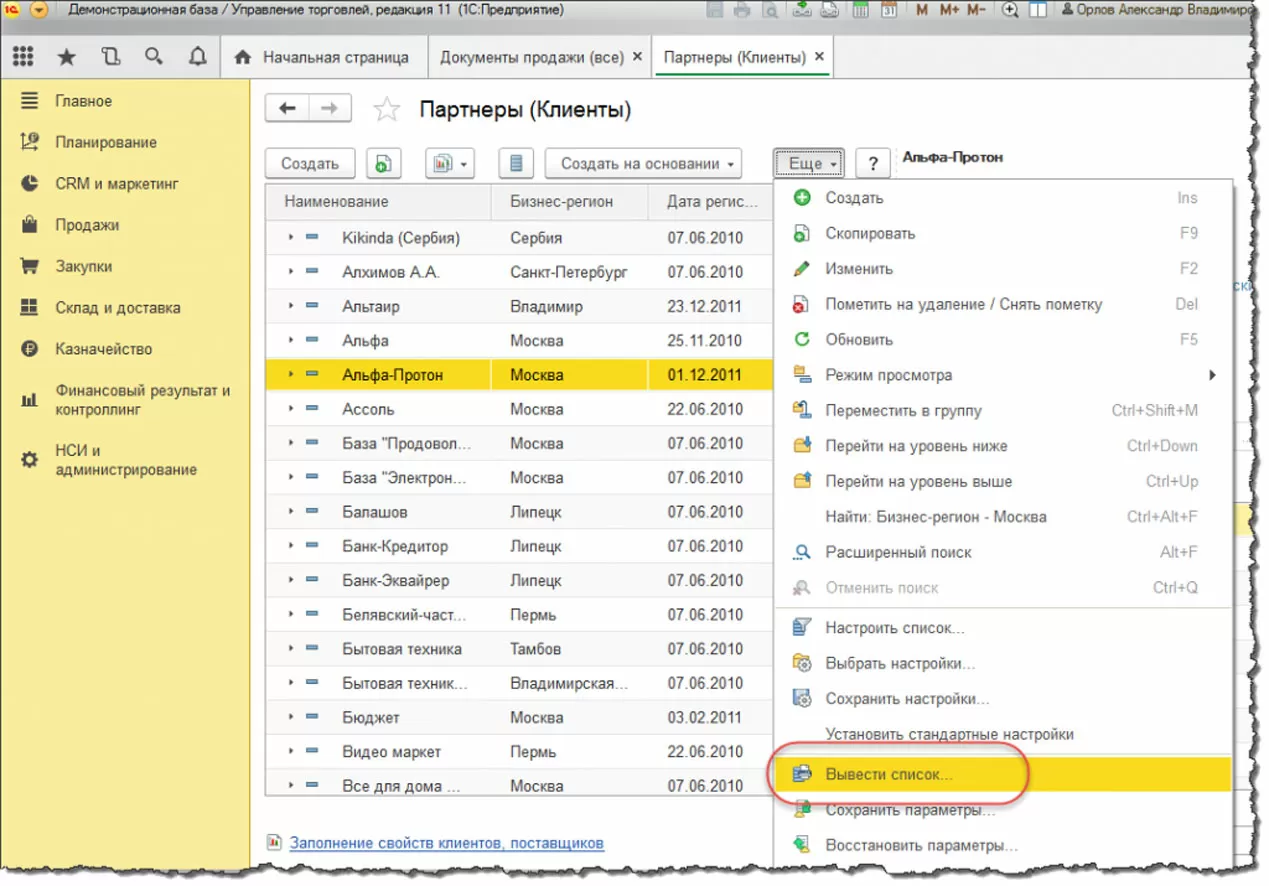
Task: Click the list view icon in toolbar
Action: [x=515, y=163]
